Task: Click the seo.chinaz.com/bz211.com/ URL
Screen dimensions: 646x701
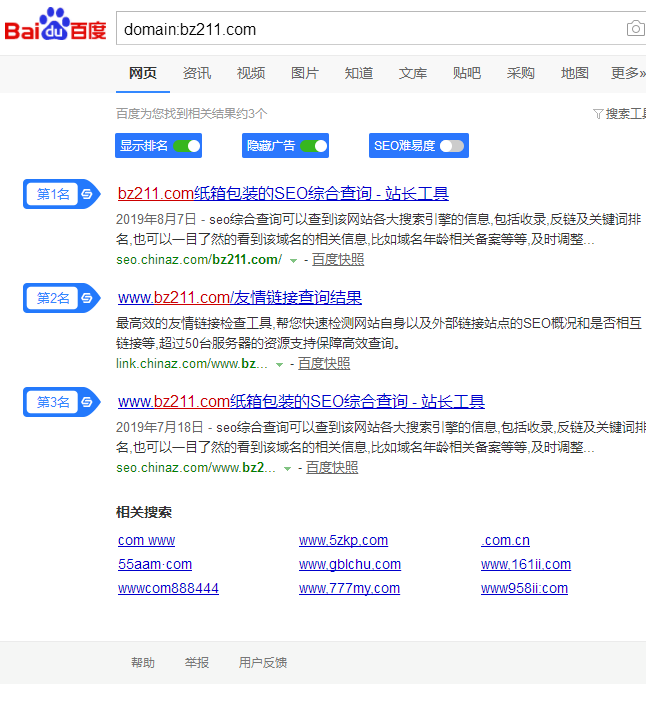Action: pos(199,260)
